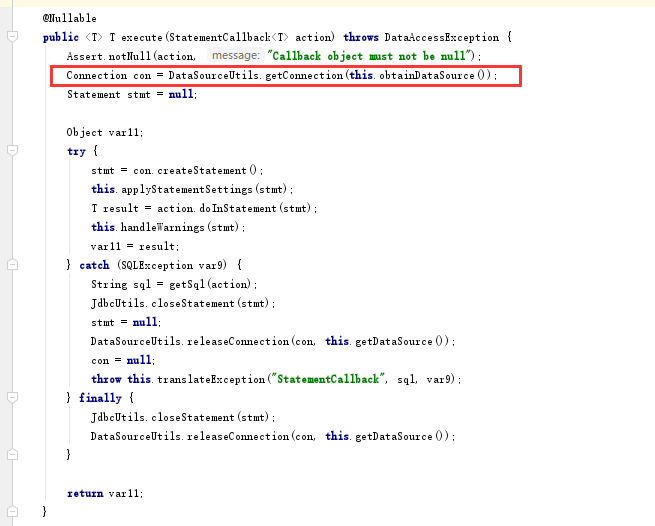Click the 'Statement stmt = null' line
The image size is (655, 526).
(132, 94)
